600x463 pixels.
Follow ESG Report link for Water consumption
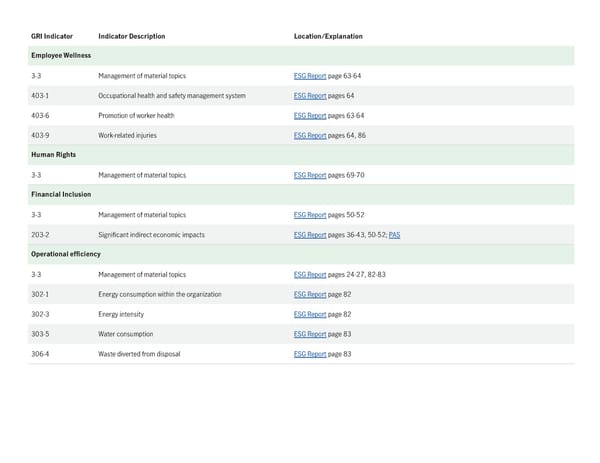310,334
